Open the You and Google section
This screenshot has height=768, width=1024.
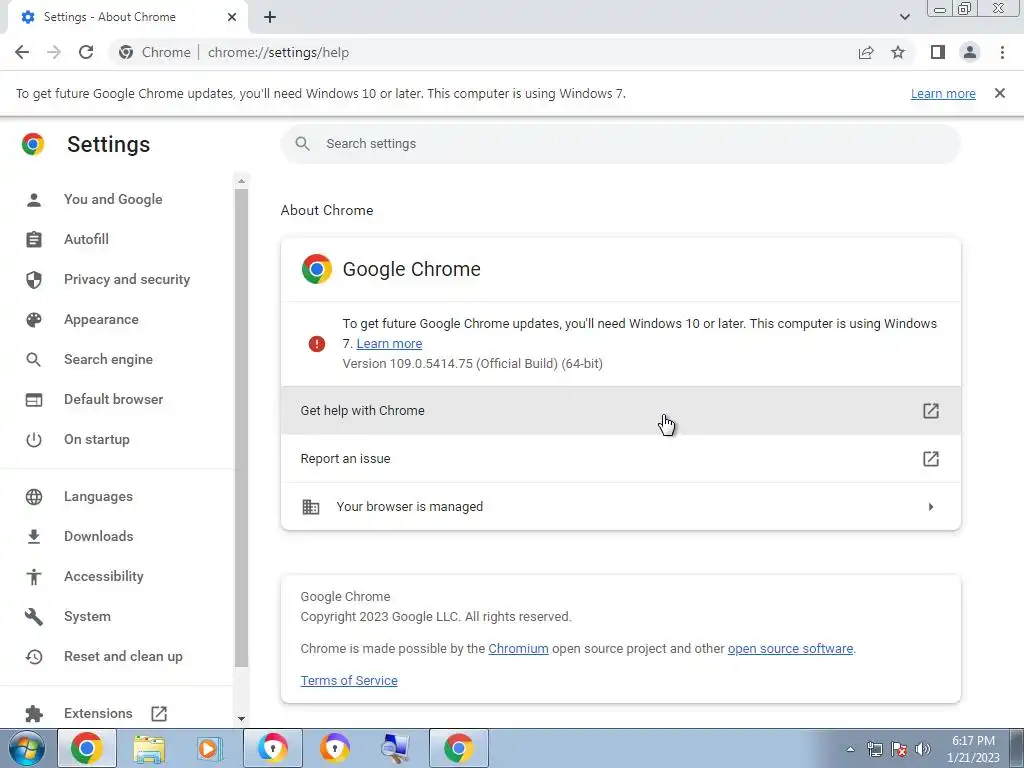(x=113, y=199)
